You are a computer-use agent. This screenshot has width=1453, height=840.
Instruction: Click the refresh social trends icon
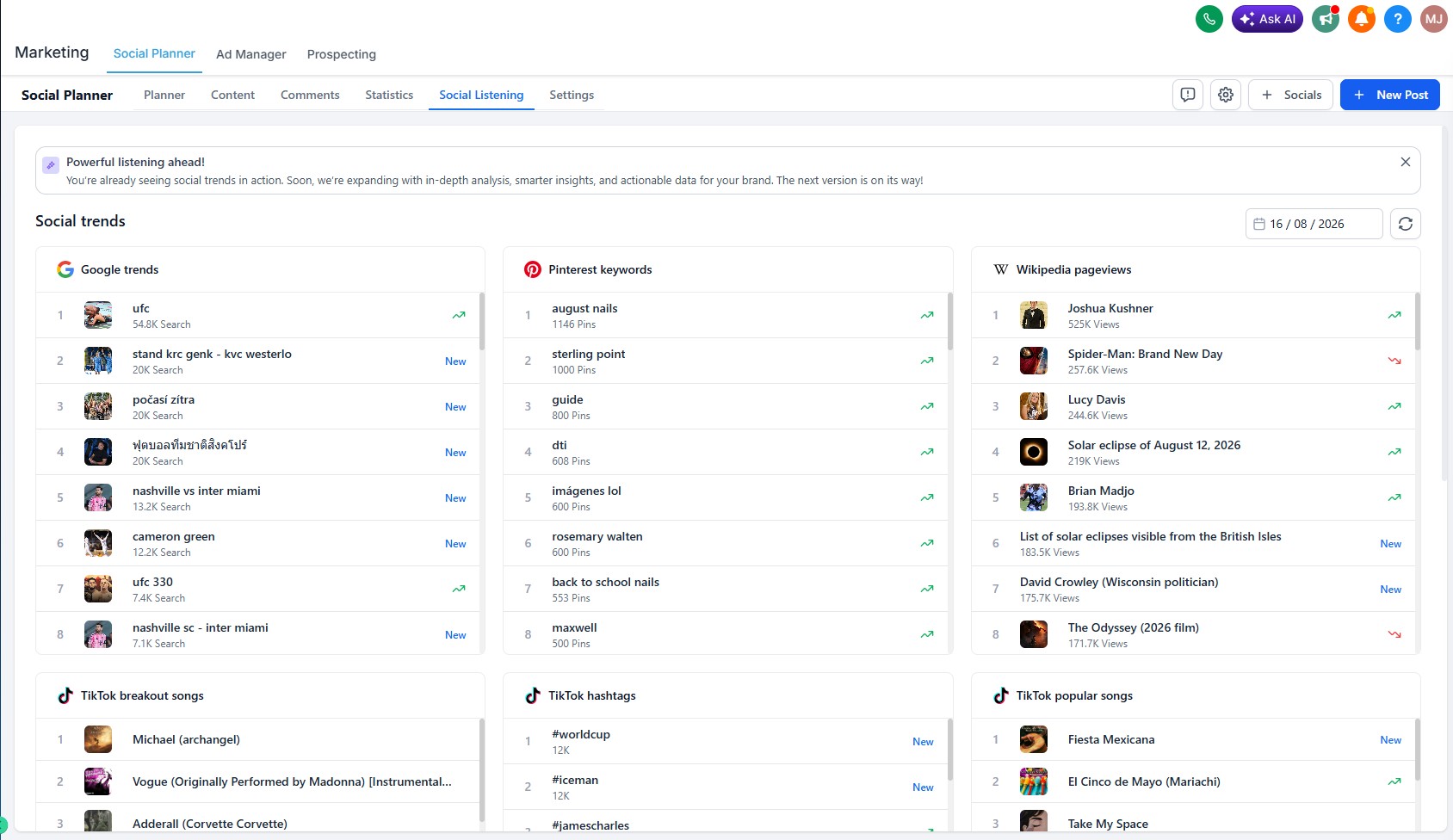(1406, 224)
